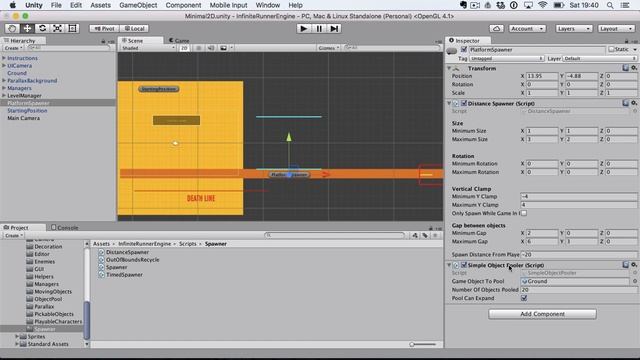
Task: Open Simple Object Pooler gear menu
Action: pyautogui.click(x=634, y=265)
